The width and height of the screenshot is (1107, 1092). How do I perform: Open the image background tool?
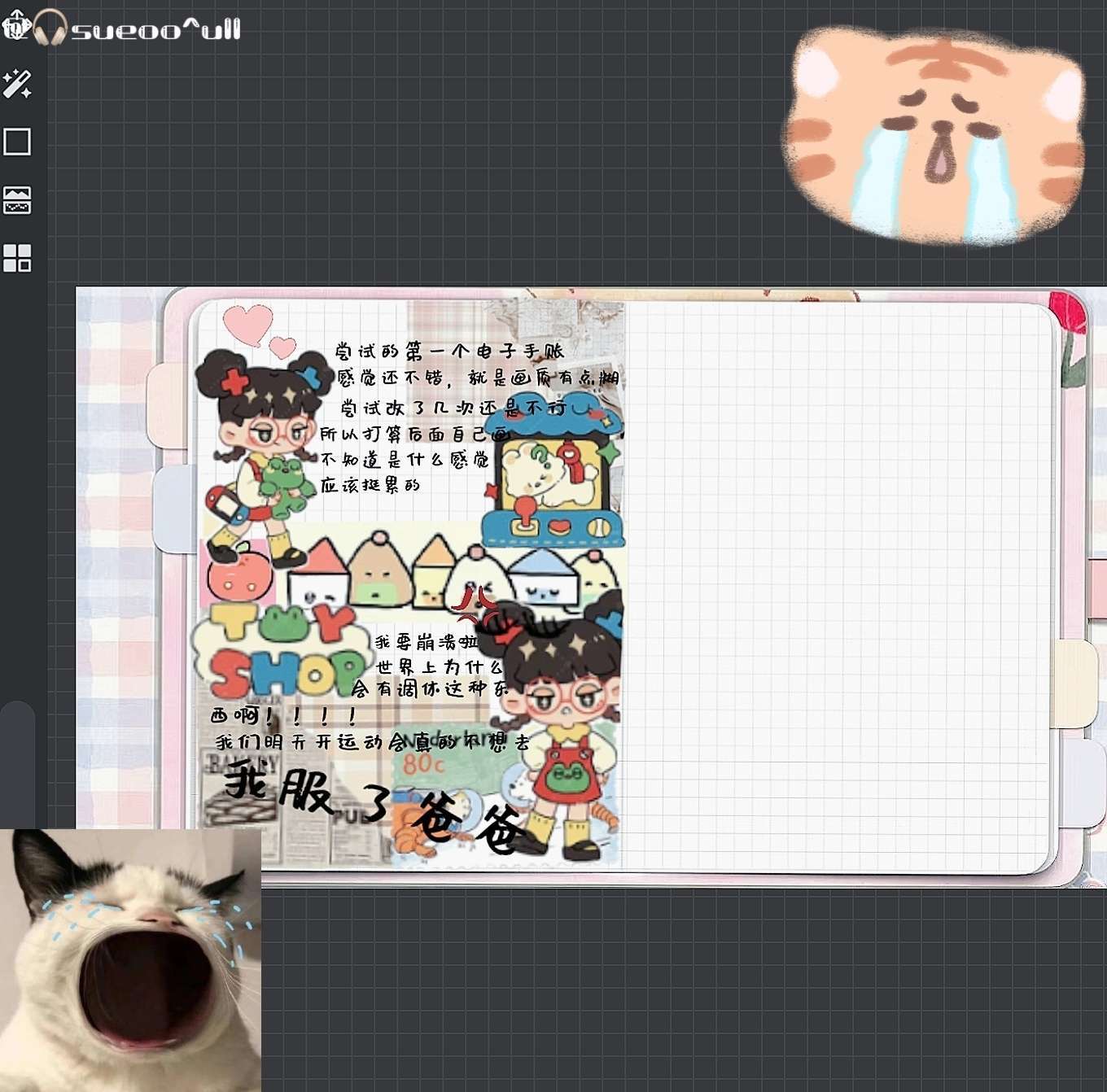pyautogui.click(x=17, y=200)
